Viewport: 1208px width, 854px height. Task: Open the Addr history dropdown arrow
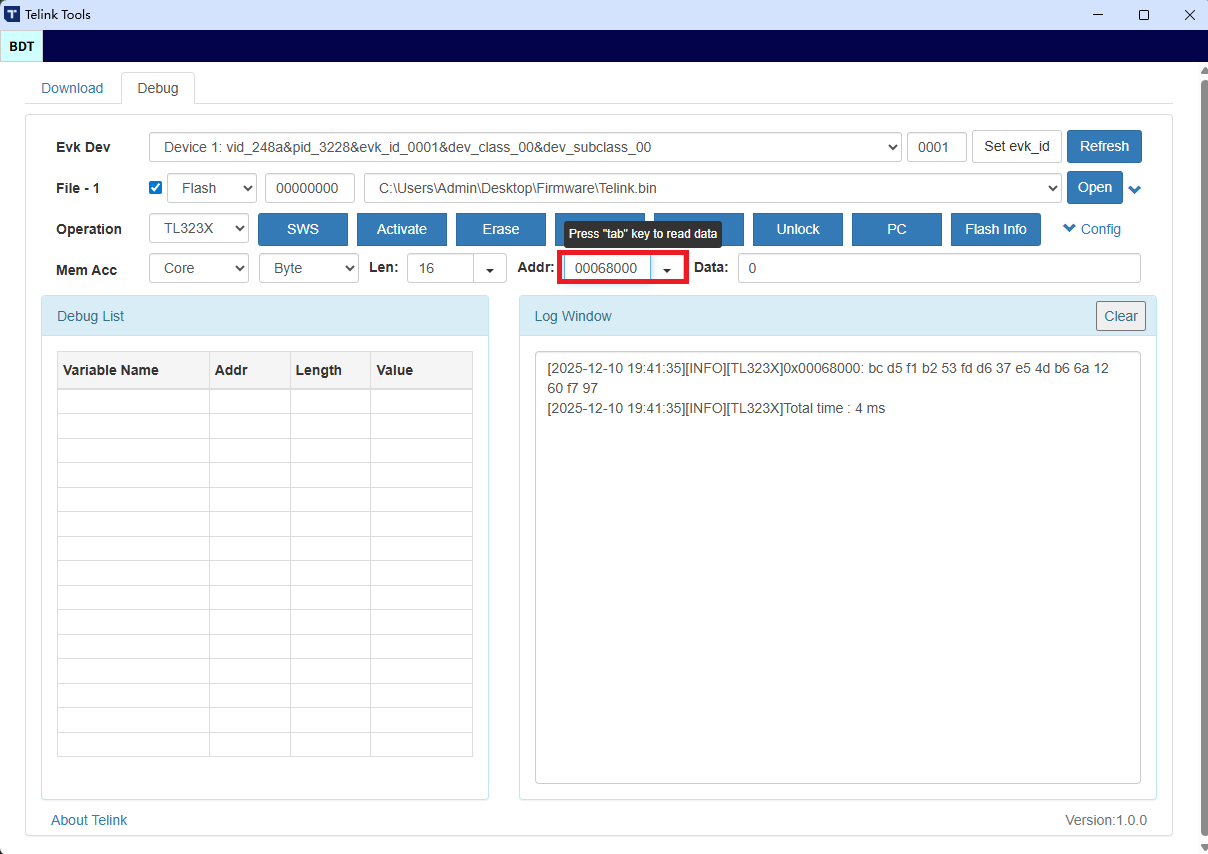pos(667,269)
